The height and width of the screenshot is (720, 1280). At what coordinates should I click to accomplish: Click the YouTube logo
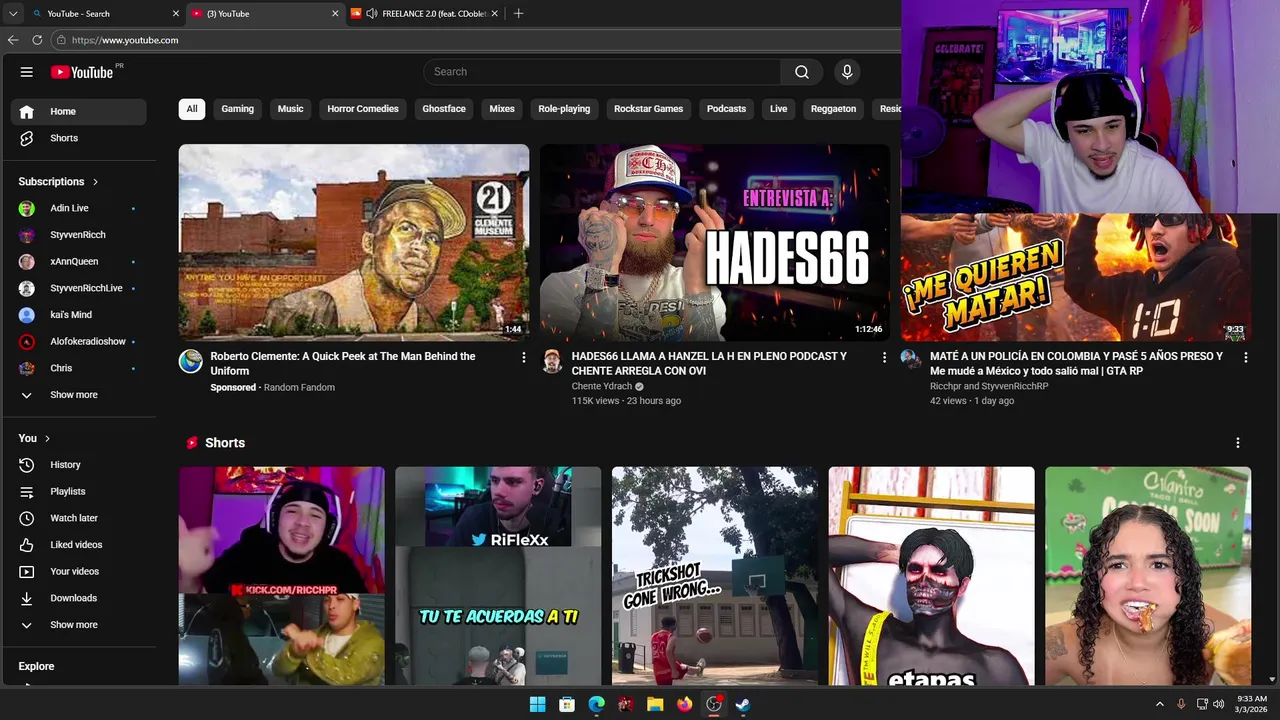pos(82,72)
